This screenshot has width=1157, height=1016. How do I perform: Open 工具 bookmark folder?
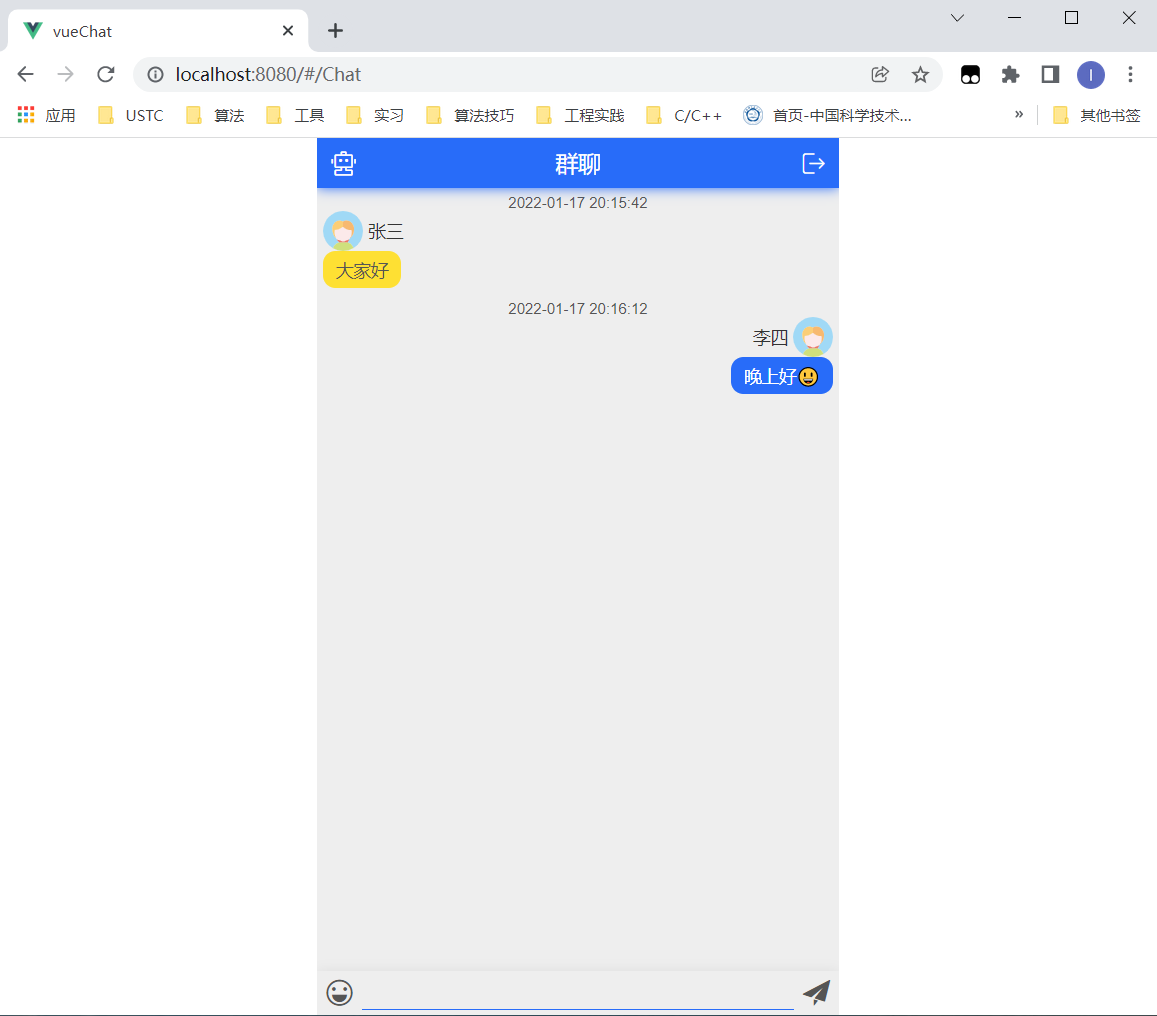point(295,115)
